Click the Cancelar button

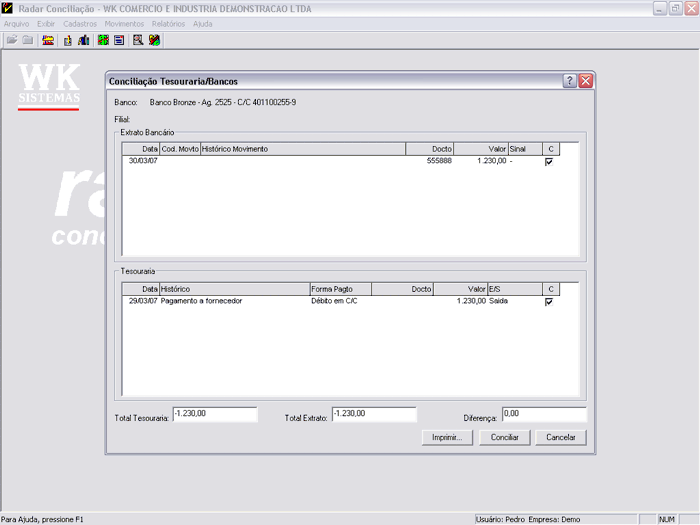tap(560, 437)
